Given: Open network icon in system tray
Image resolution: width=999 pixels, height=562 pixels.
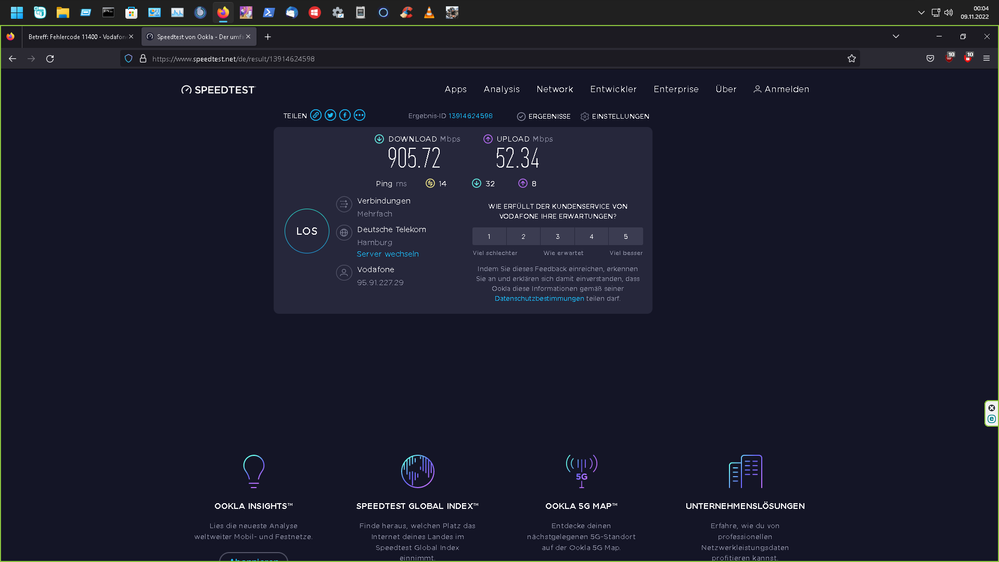Looking at the screenshot, I should point(935,12).
